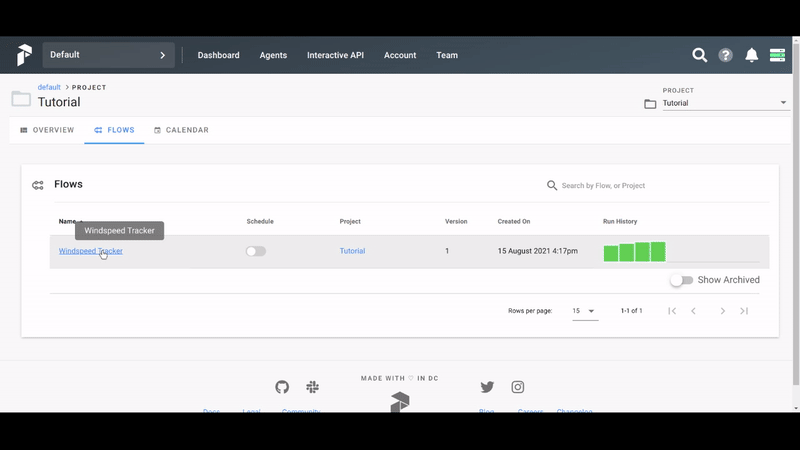The image size is (800, 450).
Task: Switch to the Calendar tab
Action: coord(181,130)
